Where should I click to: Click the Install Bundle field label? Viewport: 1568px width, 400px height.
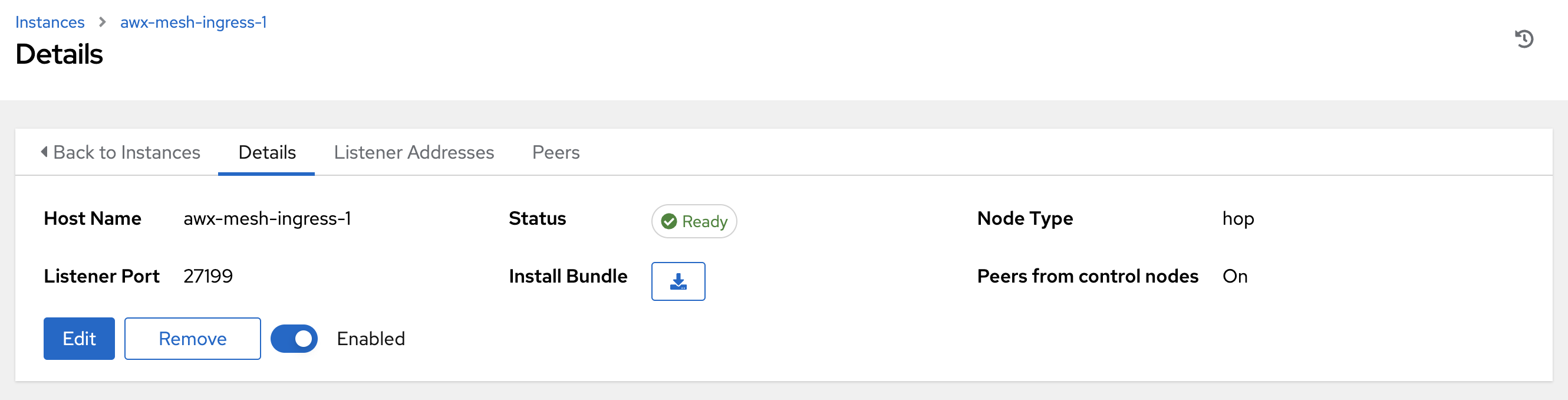pyautogui.click(x=567, y=277)
